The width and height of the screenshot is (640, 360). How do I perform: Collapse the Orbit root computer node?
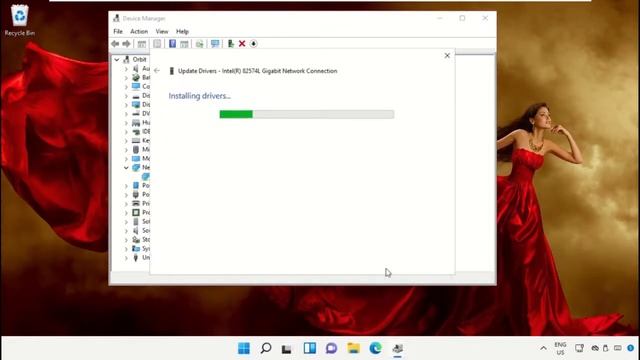117,60
